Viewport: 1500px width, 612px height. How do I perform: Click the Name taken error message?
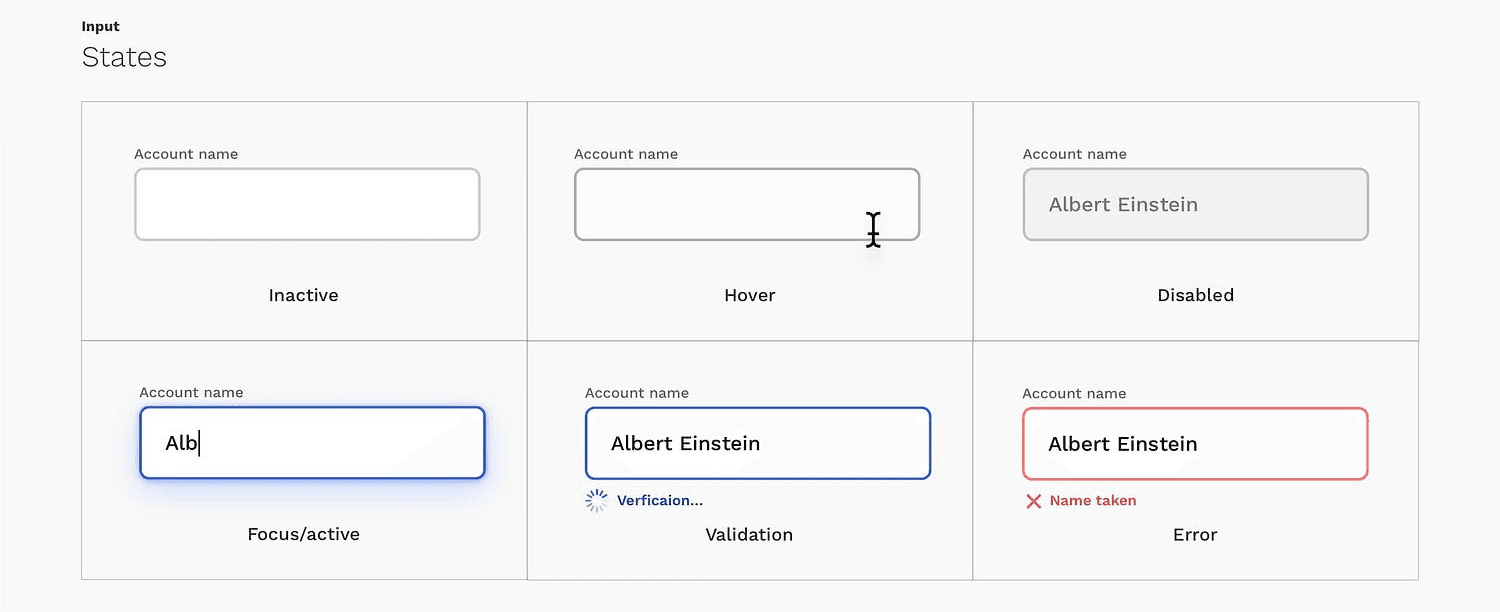(1092, 501)
